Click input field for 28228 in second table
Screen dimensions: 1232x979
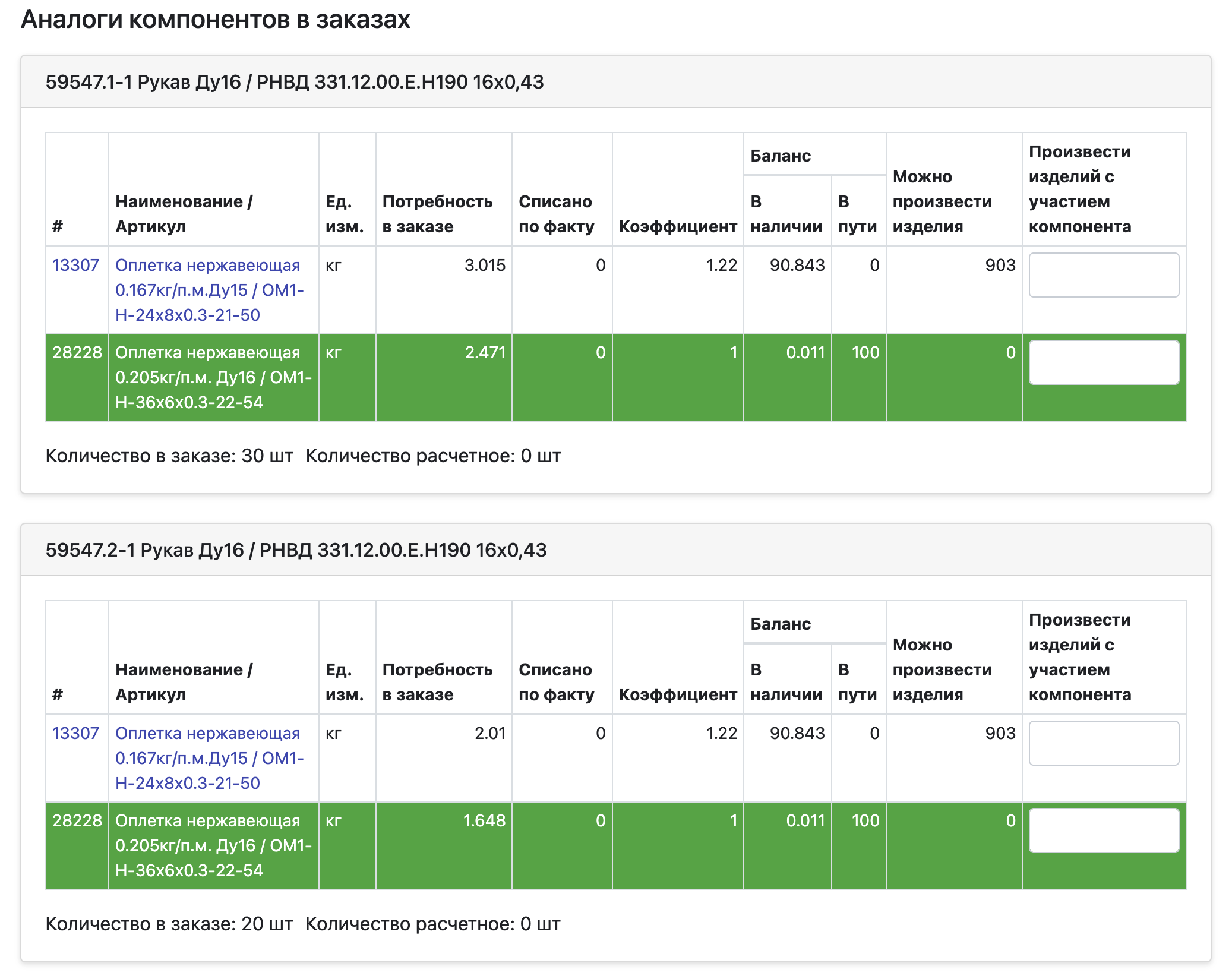coord(1103,830)
